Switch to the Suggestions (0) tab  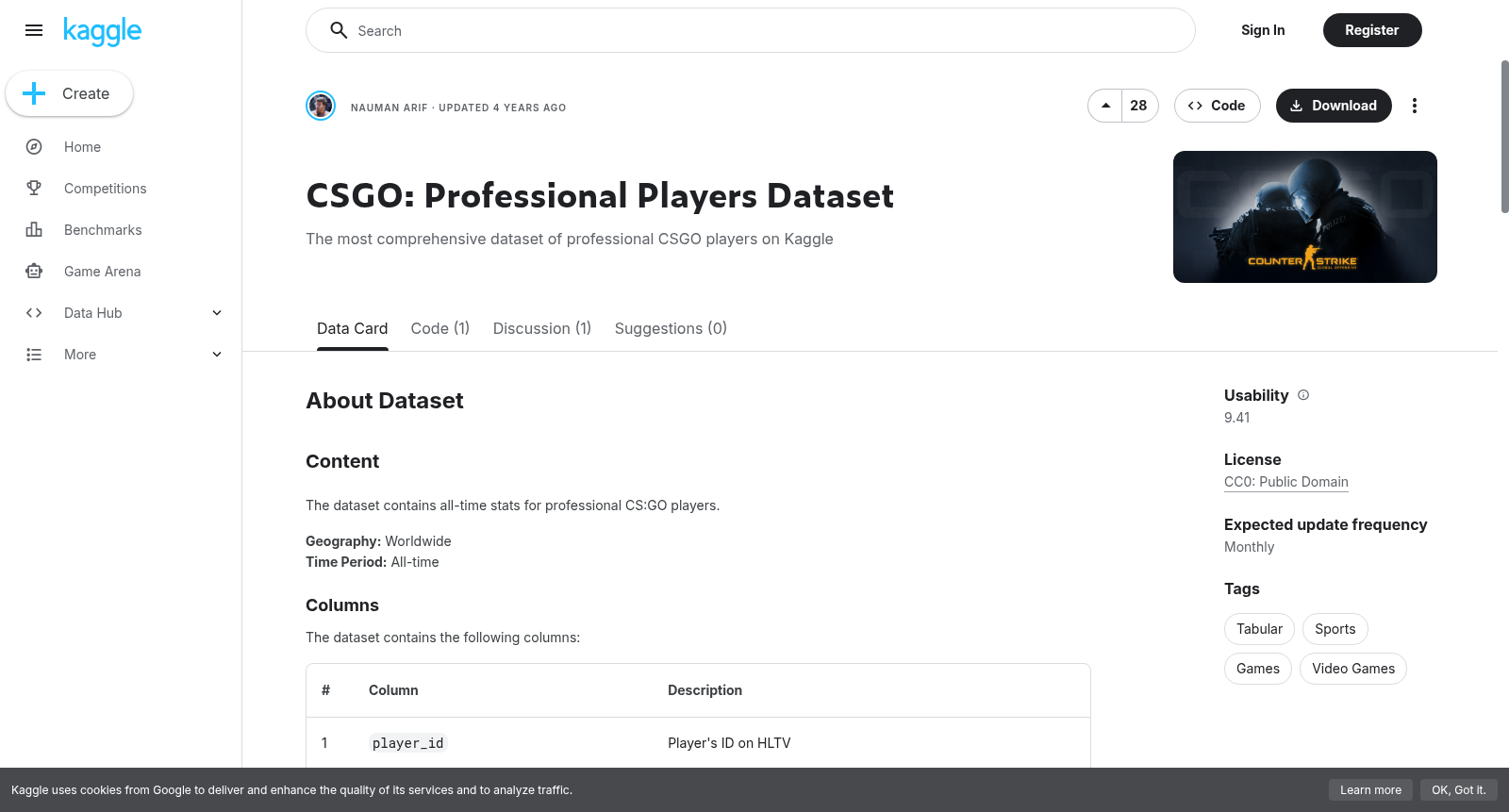click(x=671, y=328)
